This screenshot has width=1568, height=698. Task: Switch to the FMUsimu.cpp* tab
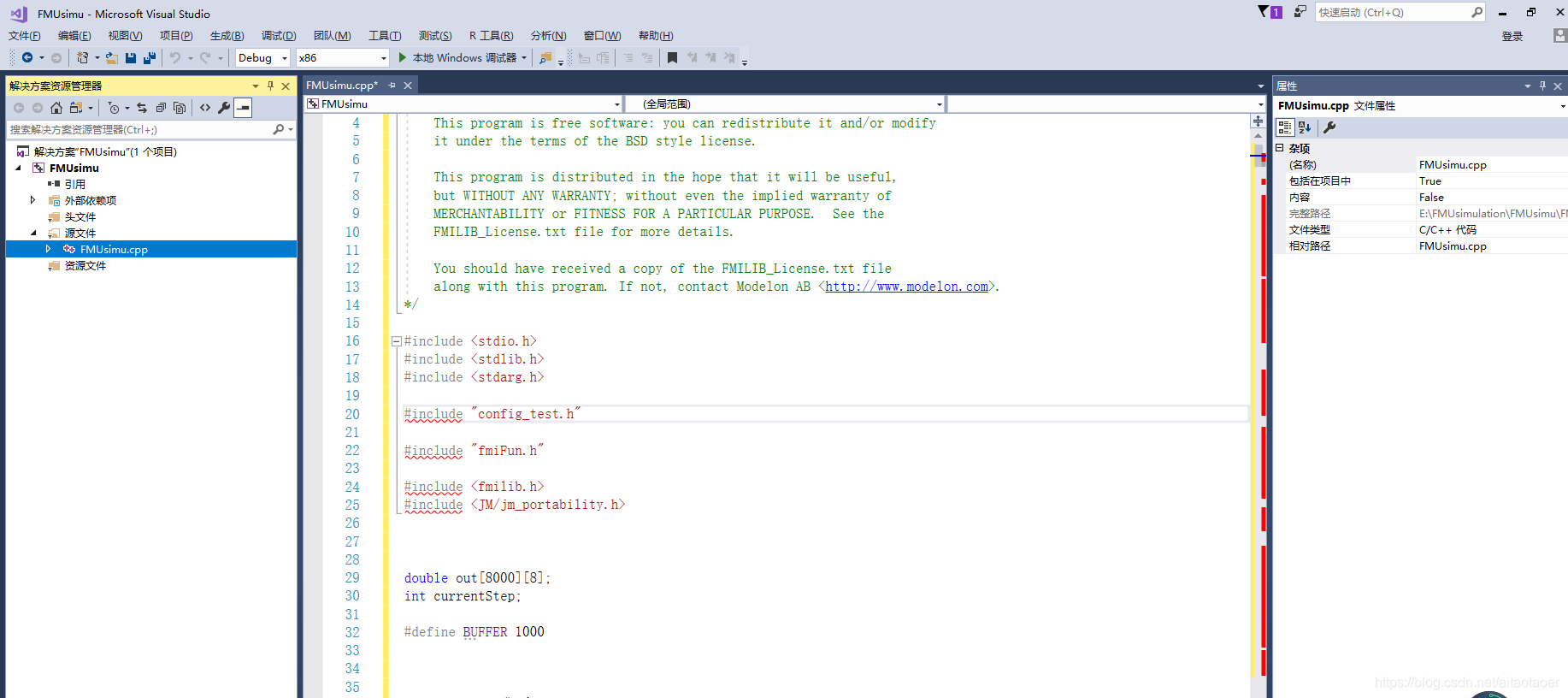(342, 85)
